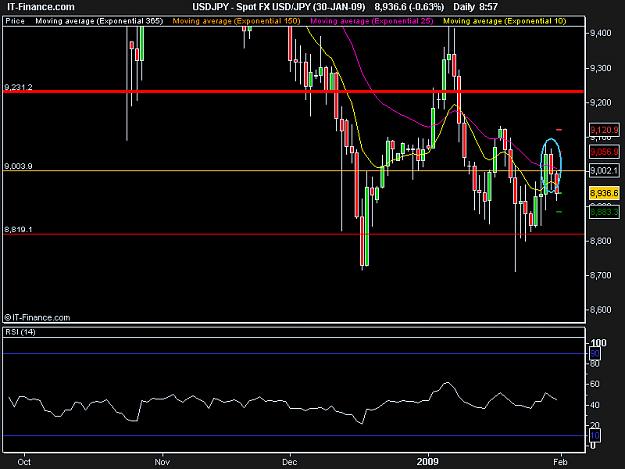Select Moving average Exponential 10 legend

click(x=505, y=21)
